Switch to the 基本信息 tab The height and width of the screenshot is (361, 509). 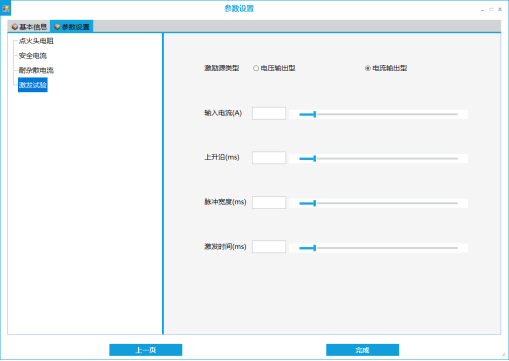pos(29,27)
